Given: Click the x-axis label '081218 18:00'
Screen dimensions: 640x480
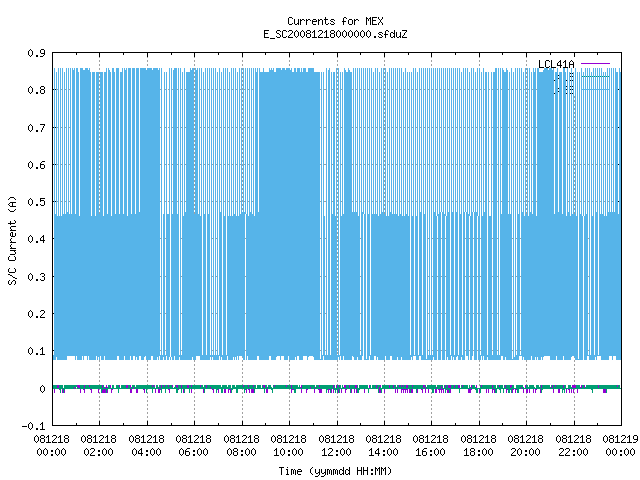Looking at the screenshot, I should tap(478, 446).
